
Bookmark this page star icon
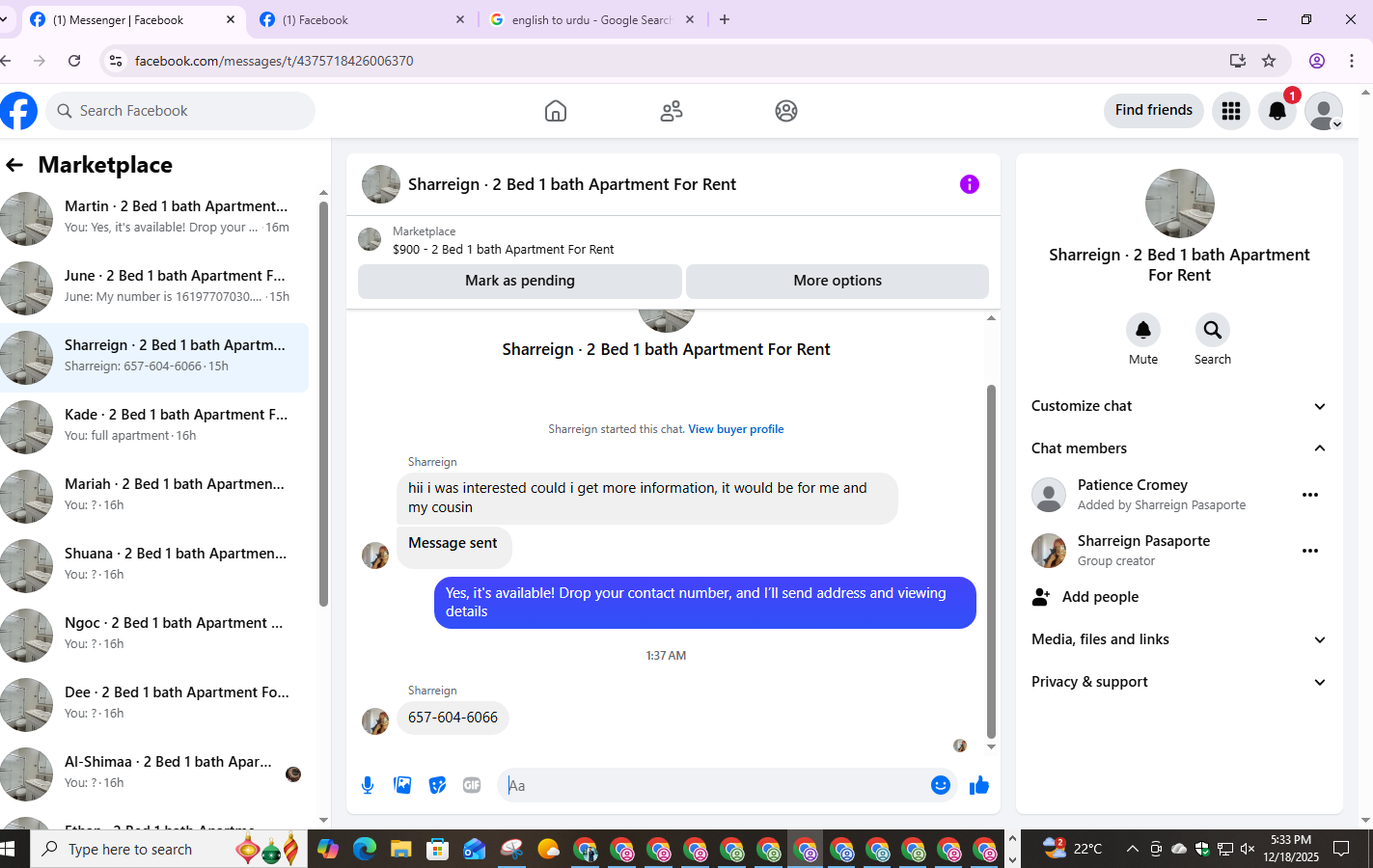(1269, 61)
